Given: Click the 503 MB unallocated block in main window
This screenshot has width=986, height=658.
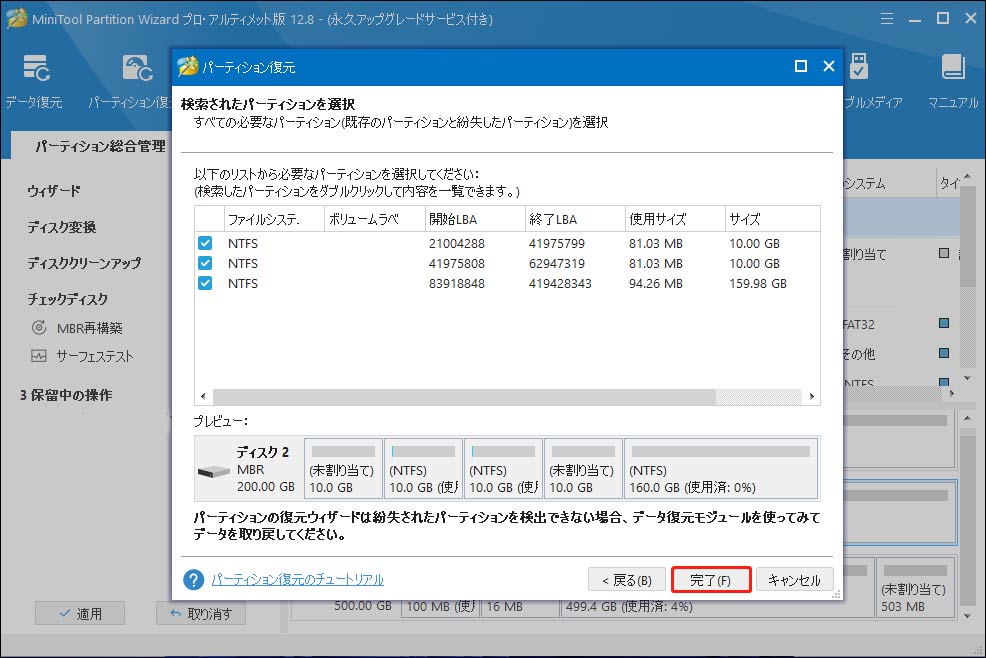Looking at the screenshot, I should pos(916,589).
